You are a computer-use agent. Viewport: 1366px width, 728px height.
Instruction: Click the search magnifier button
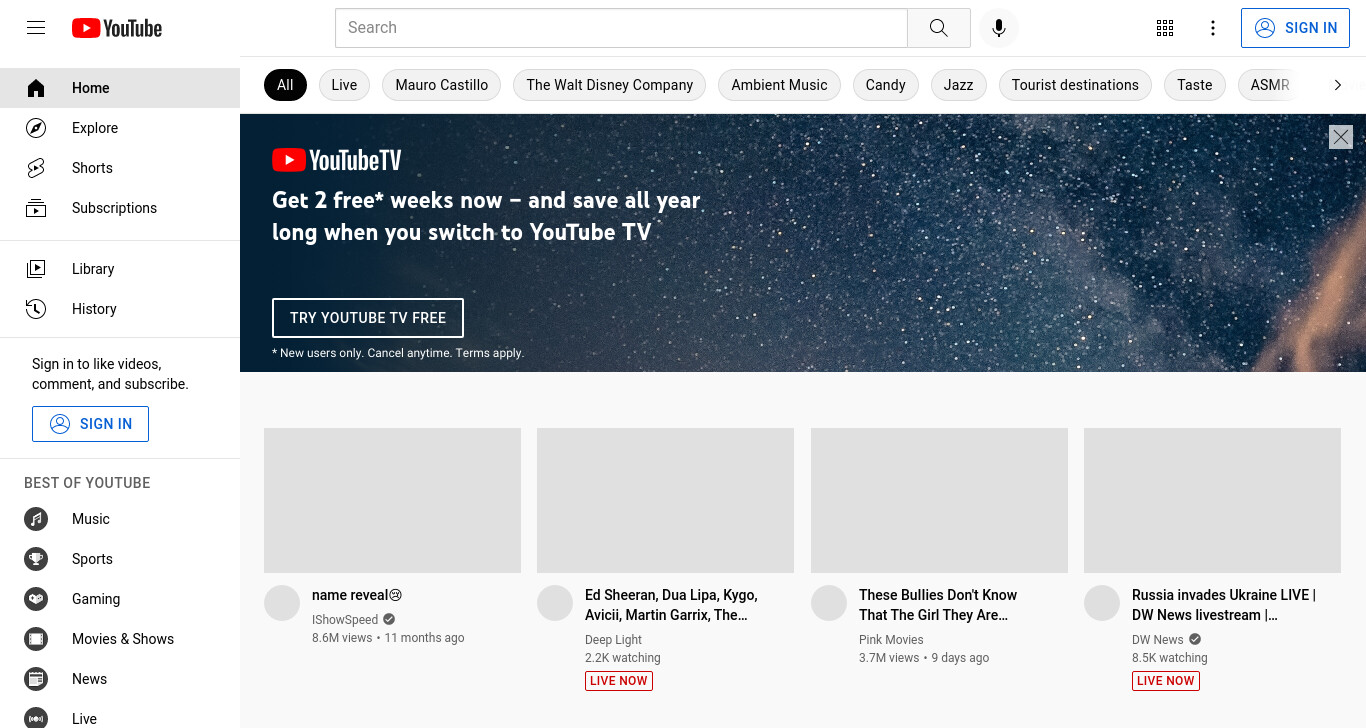click(x=938, y=28)
